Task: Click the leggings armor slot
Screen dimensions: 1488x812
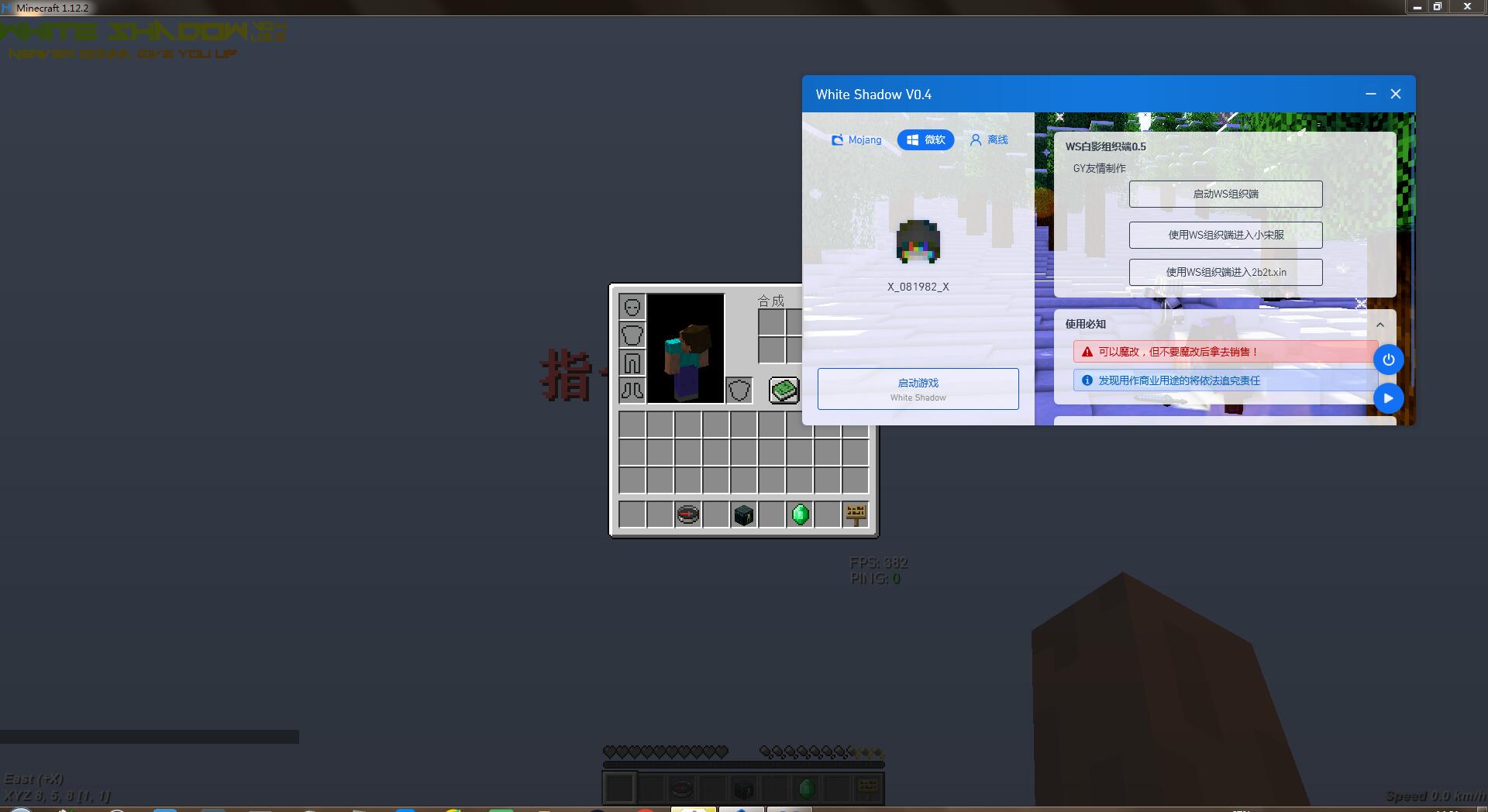Action: 632,363
